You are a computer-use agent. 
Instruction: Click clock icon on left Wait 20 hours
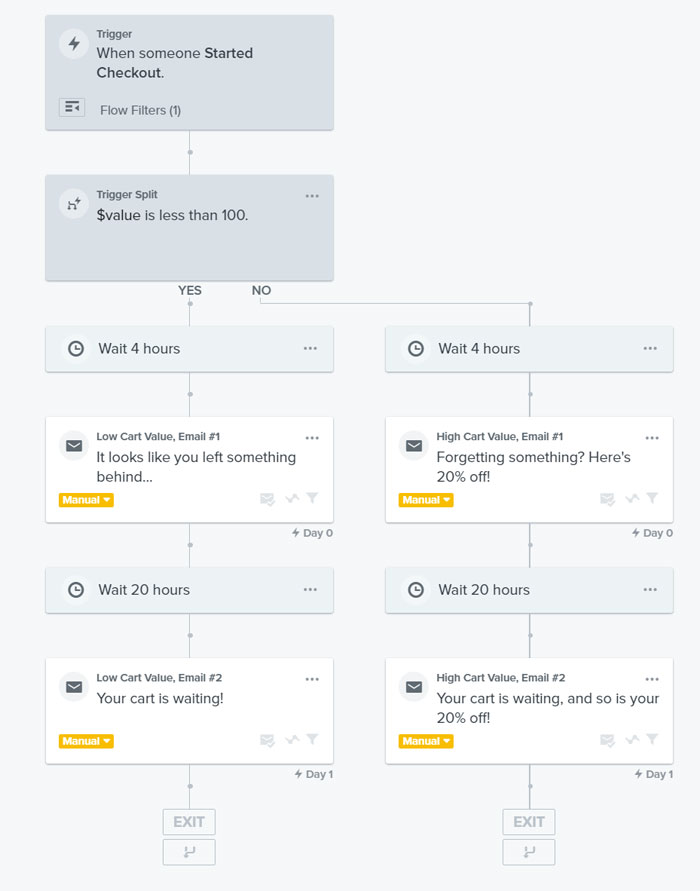76,590
